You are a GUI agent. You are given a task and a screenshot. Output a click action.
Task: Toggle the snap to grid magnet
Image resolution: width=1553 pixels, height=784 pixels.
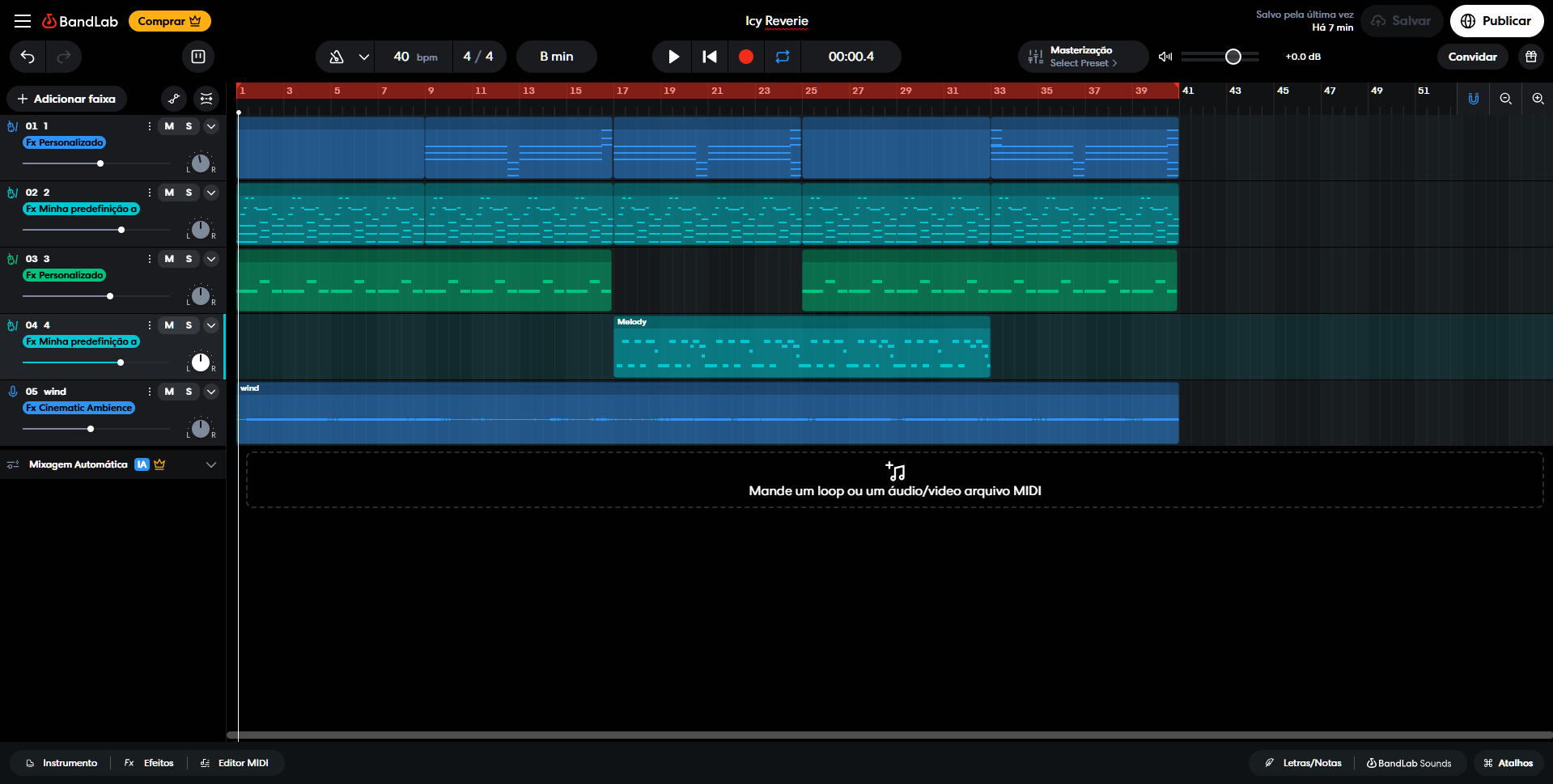[1474, 99]
